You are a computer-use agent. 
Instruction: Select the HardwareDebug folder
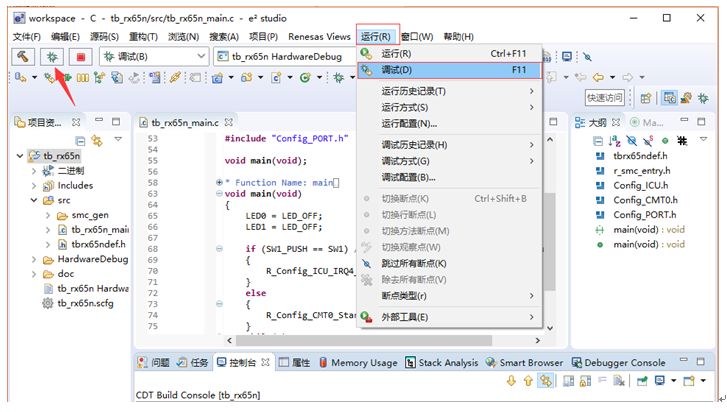[92, 259]
